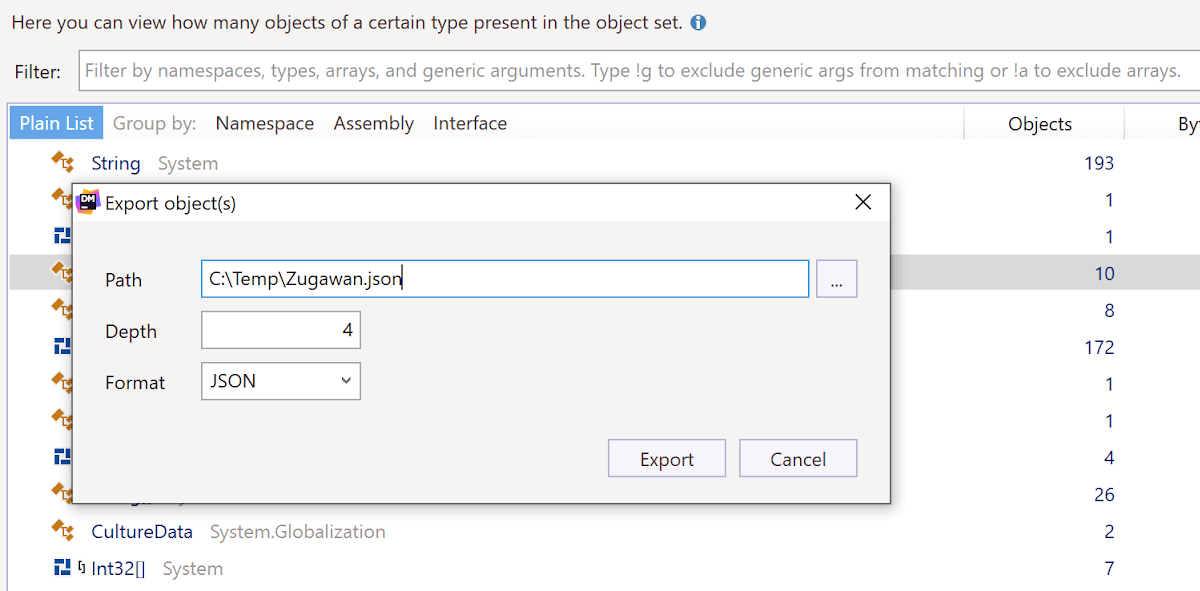
Task: Sort by the Objects column header
Action: click(x=1039, y=124)
